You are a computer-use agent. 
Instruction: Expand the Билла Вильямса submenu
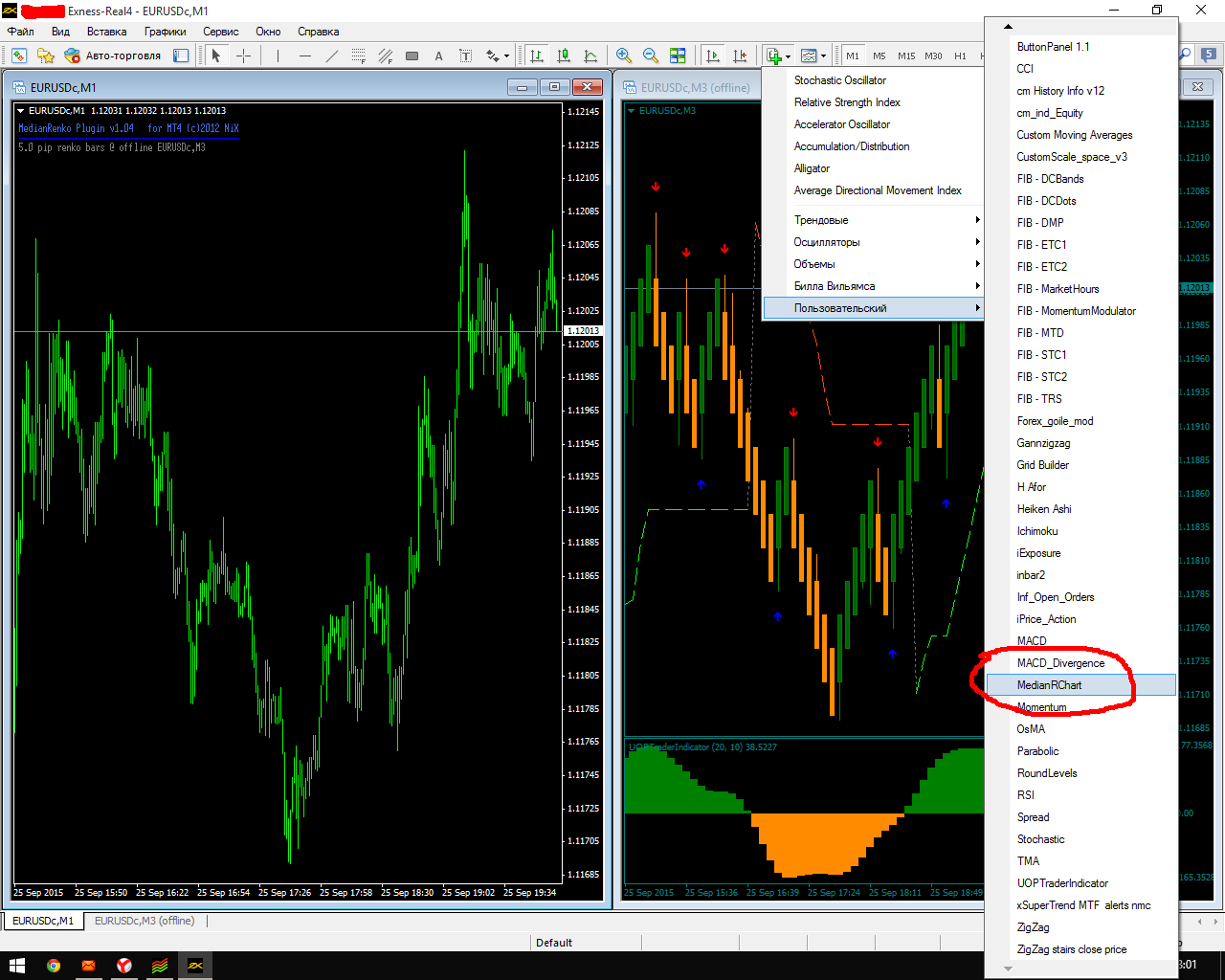(x=873, y=286)
